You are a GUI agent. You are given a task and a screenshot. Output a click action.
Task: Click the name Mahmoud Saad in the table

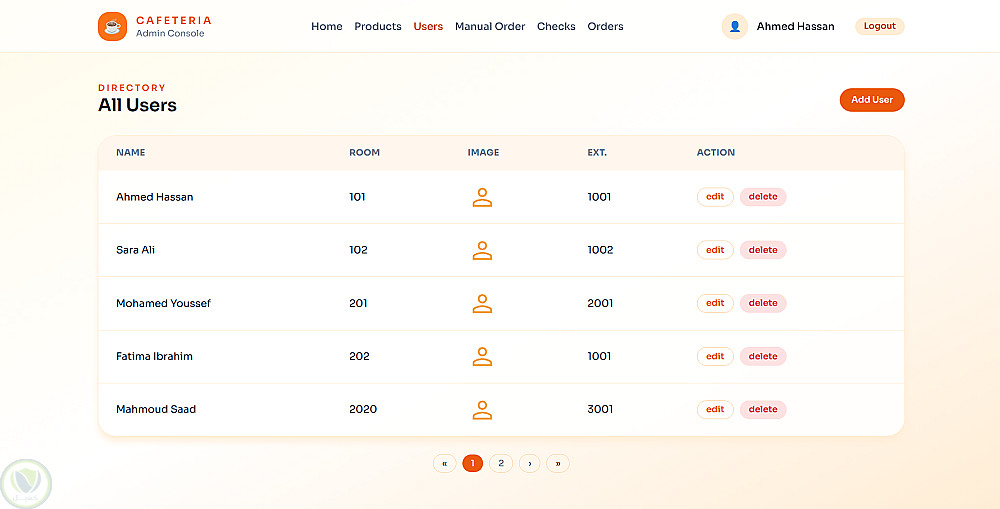156,409
